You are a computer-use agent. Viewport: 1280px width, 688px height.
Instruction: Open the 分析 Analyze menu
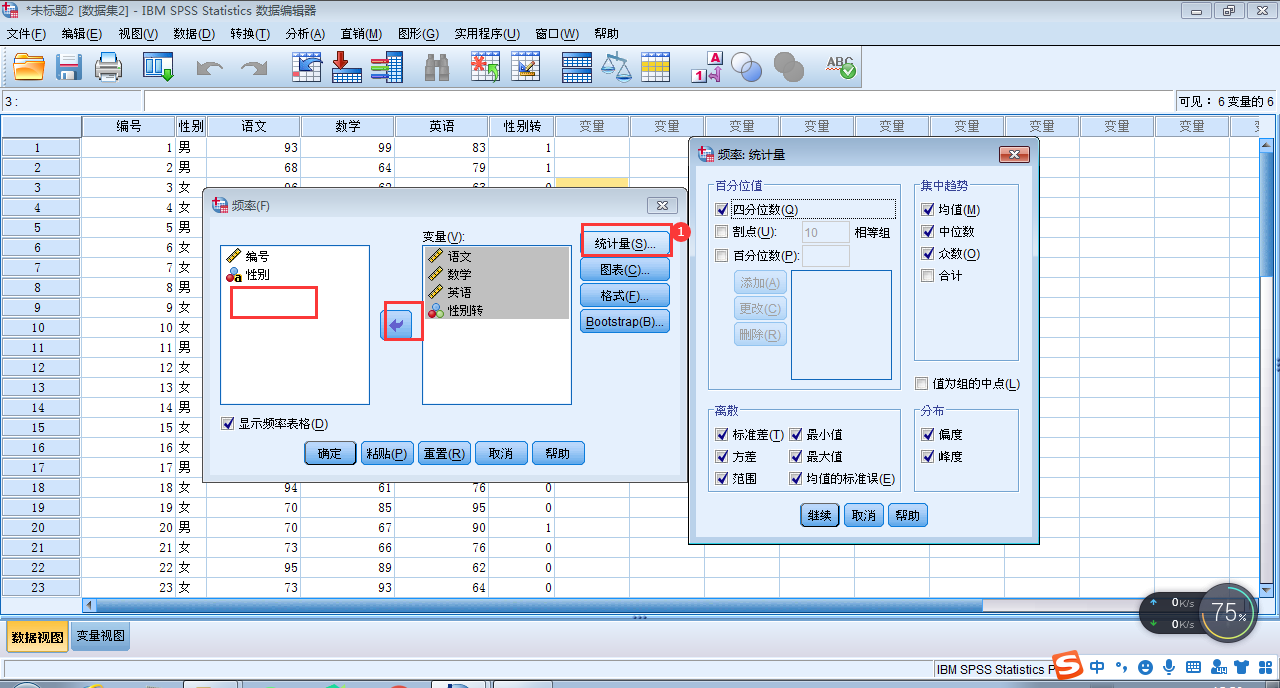point(305,34)
